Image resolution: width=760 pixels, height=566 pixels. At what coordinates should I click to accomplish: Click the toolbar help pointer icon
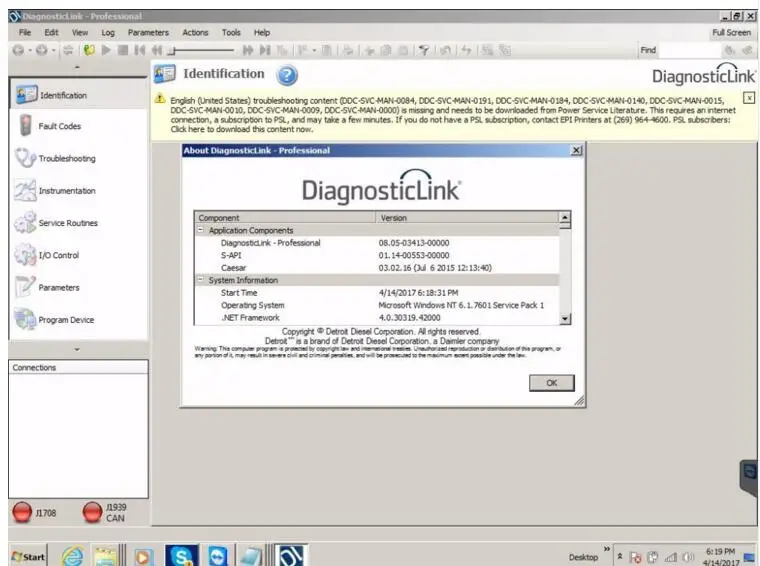click(424, 50)
